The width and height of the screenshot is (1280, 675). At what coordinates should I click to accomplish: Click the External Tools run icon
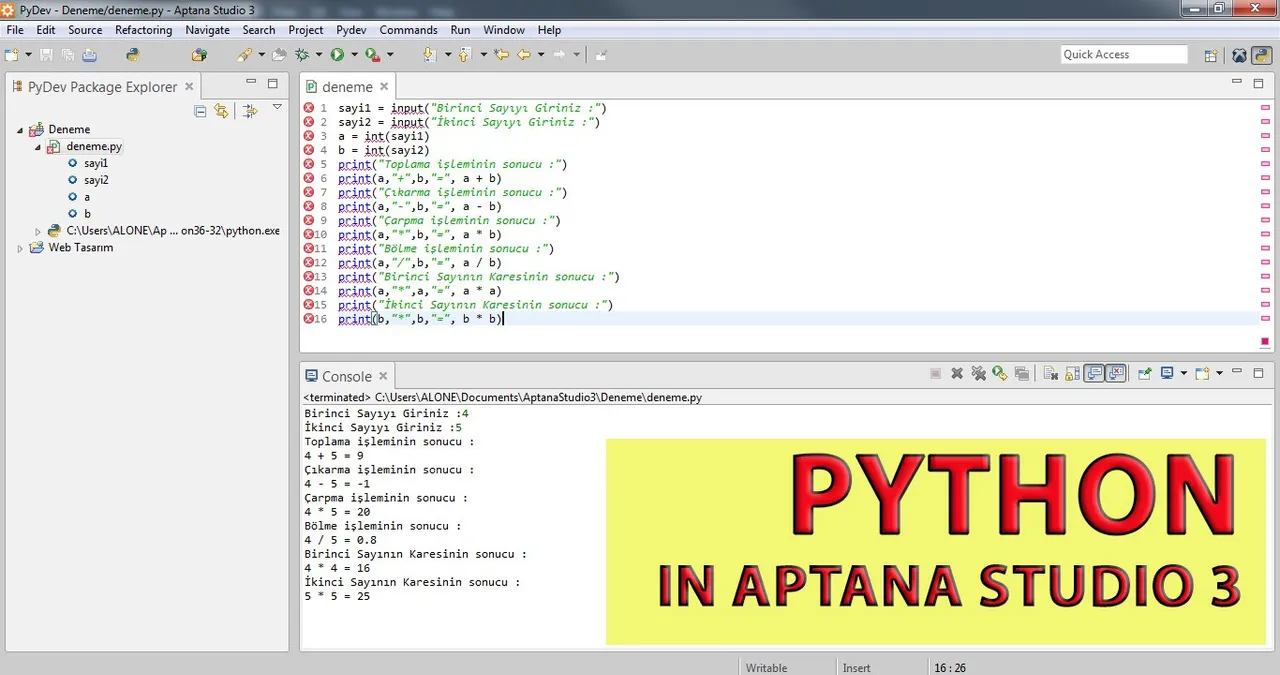coord(372,55)
